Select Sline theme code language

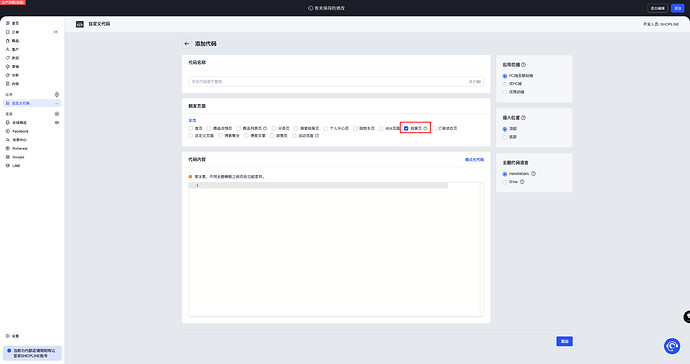click(x=505, y=182)
